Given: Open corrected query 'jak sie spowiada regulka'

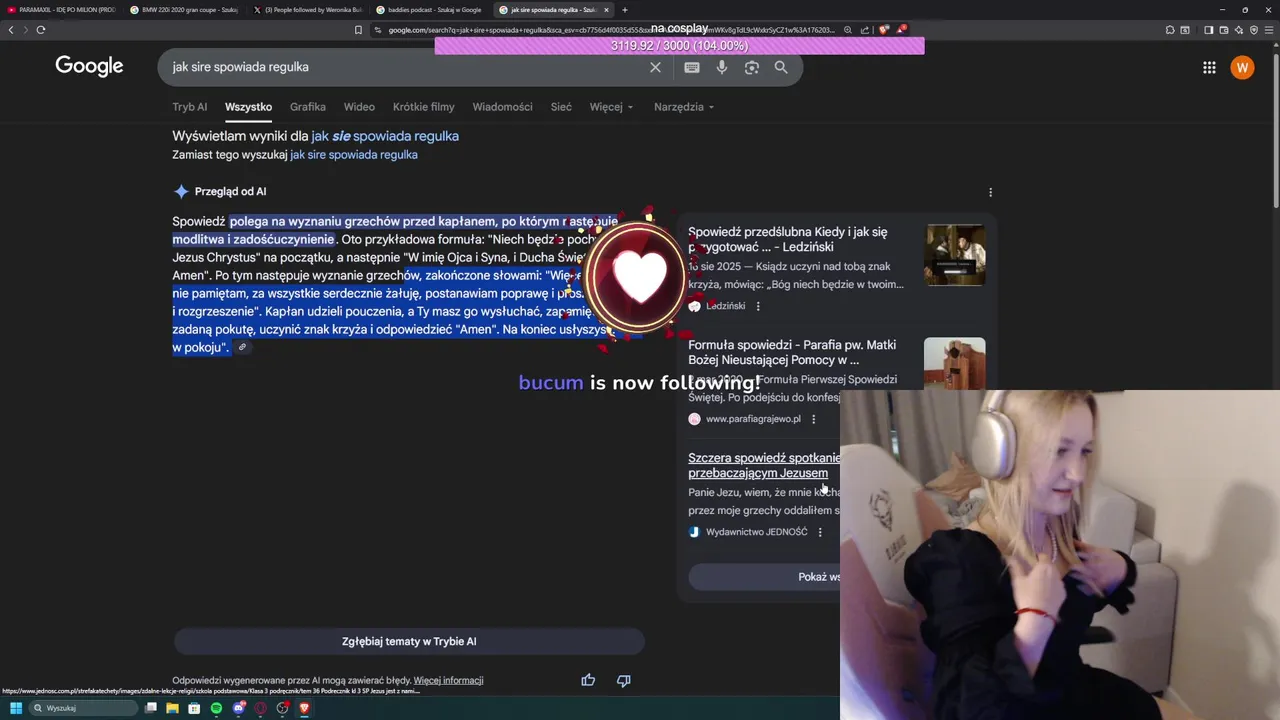Looking at the screenshot, I should tap(385, 136).
